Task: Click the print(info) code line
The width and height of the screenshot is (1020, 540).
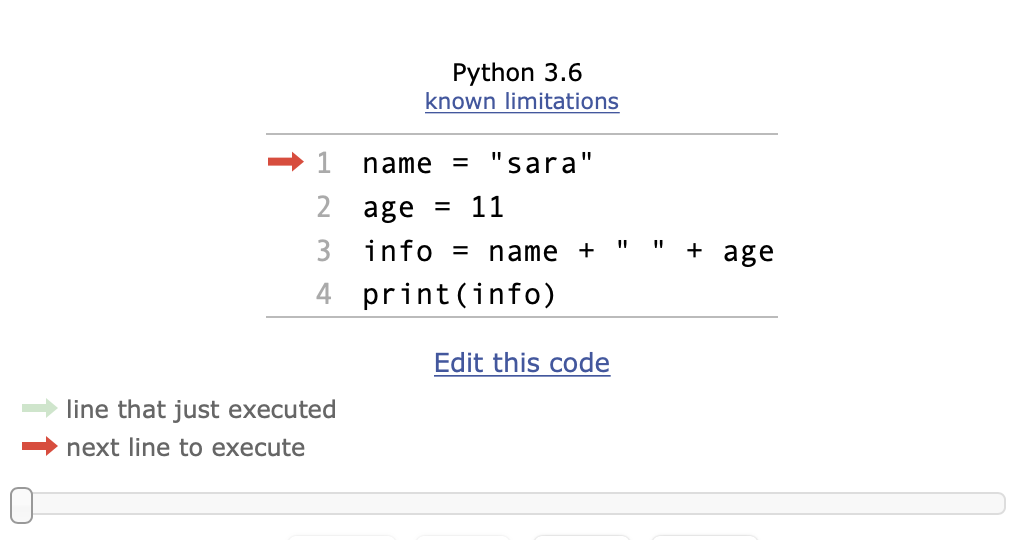Action: (459, 295)
